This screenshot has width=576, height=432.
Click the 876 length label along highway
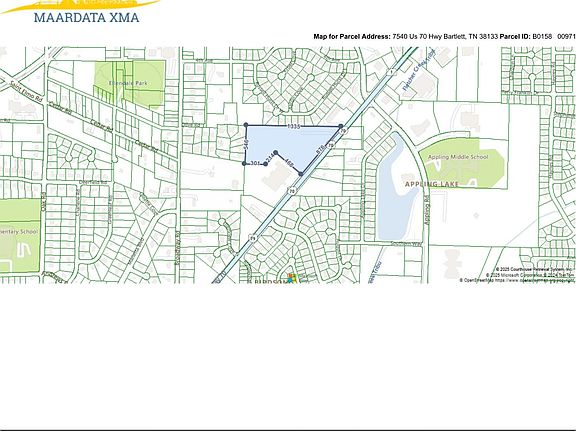click(x=320, y=149)
